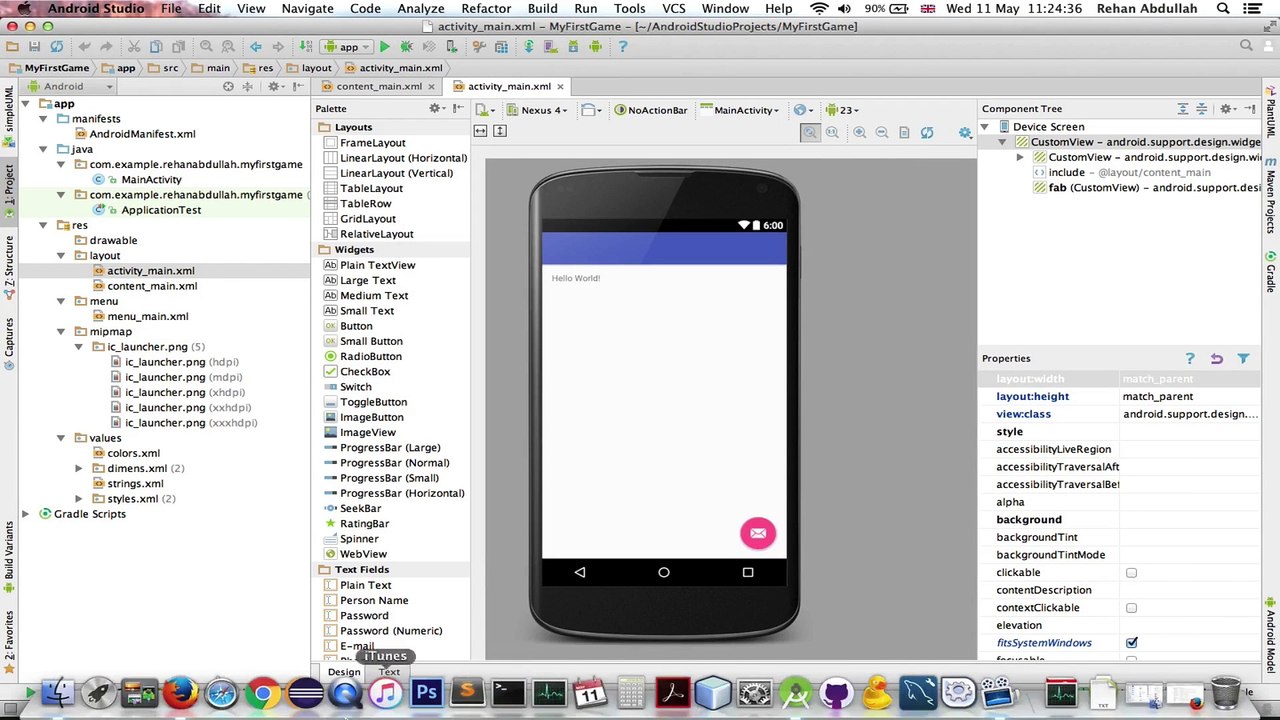Open the Android project view dropdown

(x=70, y=87)
